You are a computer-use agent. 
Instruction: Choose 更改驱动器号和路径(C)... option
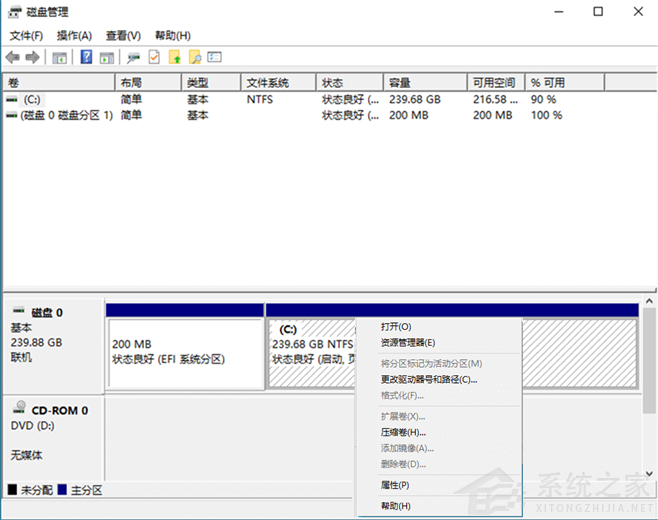pyautogui.click(x=429, y=379)
